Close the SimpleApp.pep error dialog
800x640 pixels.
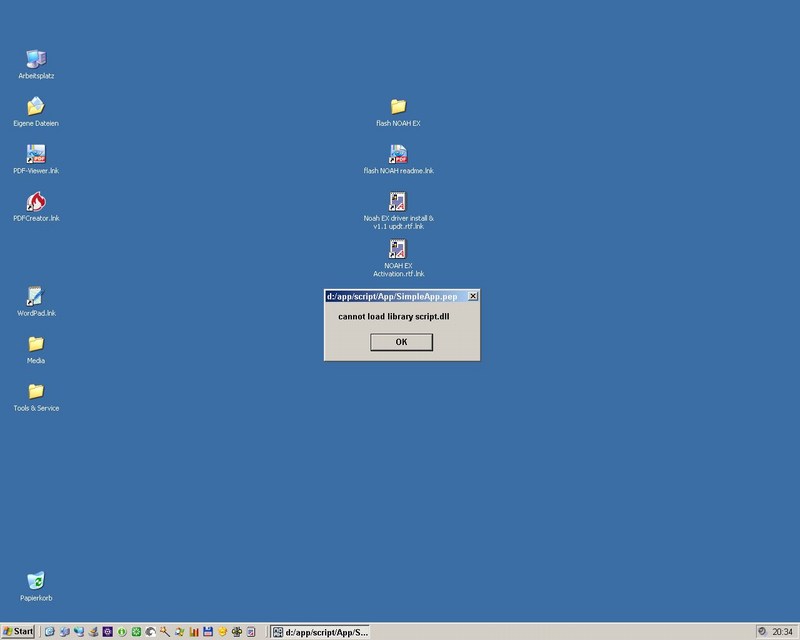coord(473,296)
